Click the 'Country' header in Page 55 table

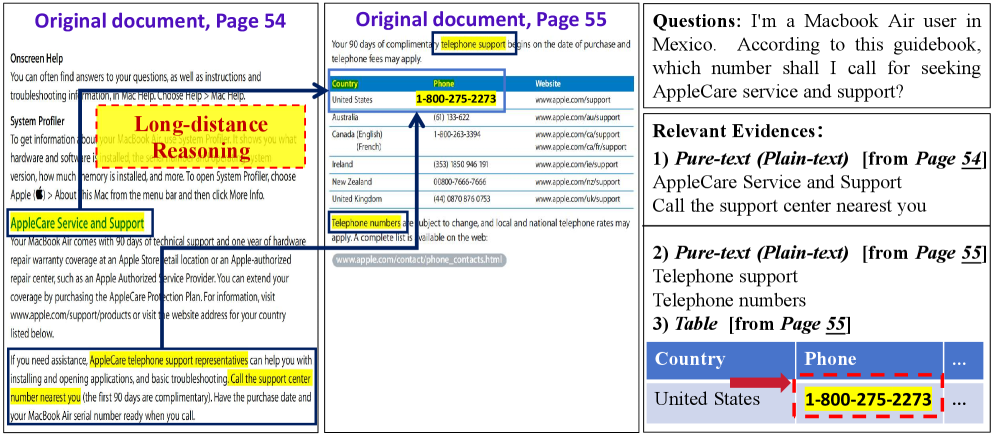pos(345,83)
